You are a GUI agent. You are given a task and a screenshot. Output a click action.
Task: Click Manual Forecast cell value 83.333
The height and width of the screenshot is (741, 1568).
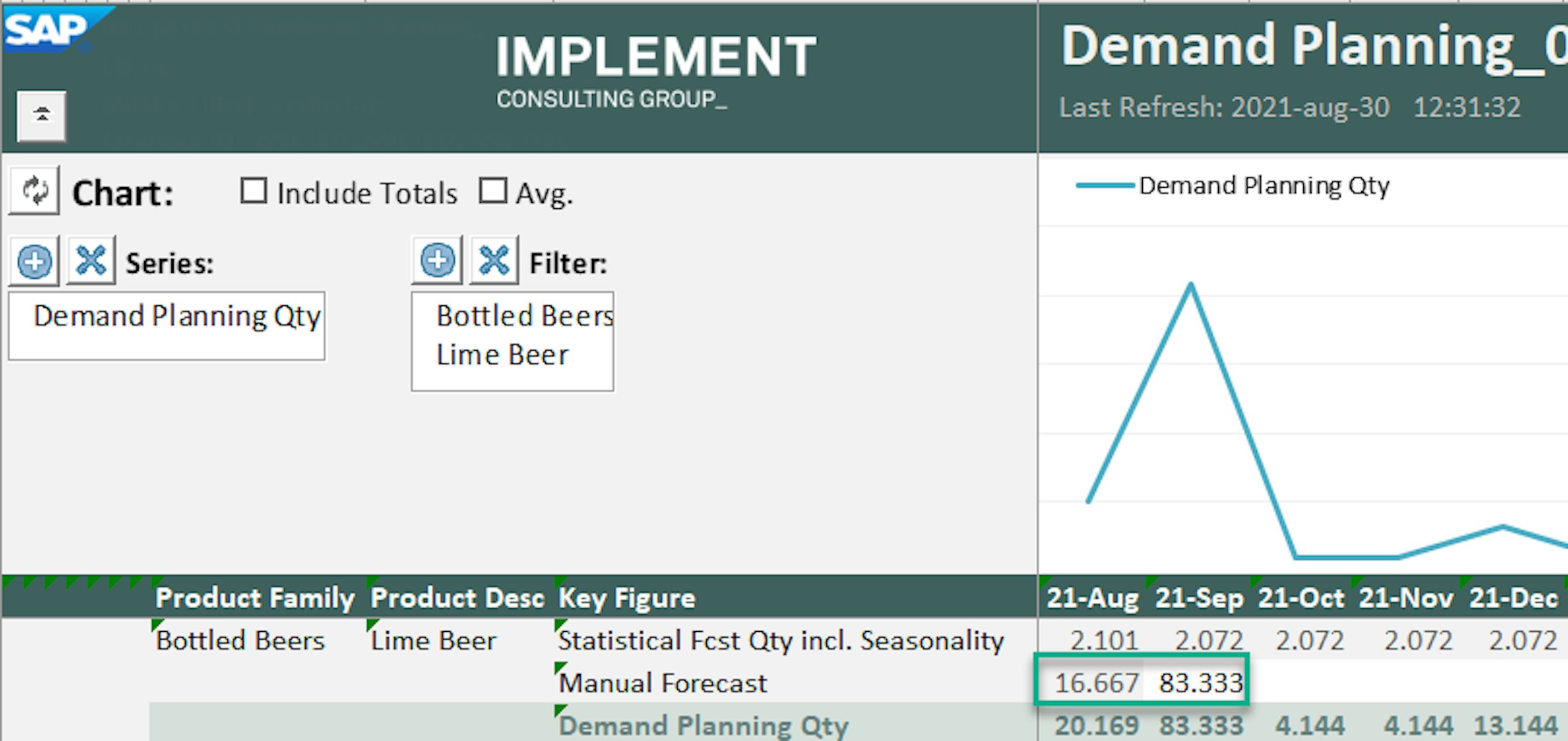click(1199, 683)
